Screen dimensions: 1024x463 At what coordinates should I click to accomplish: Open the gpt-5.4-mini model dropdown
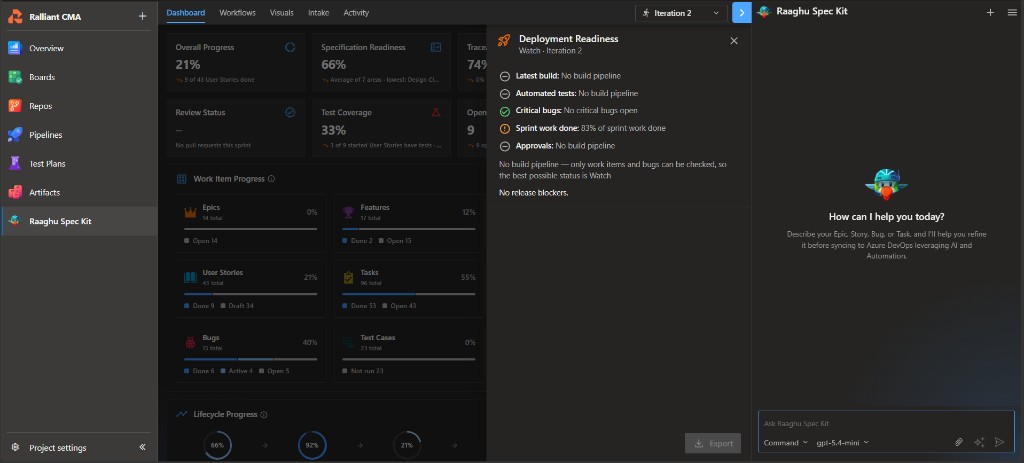click(x=842, y=443)
